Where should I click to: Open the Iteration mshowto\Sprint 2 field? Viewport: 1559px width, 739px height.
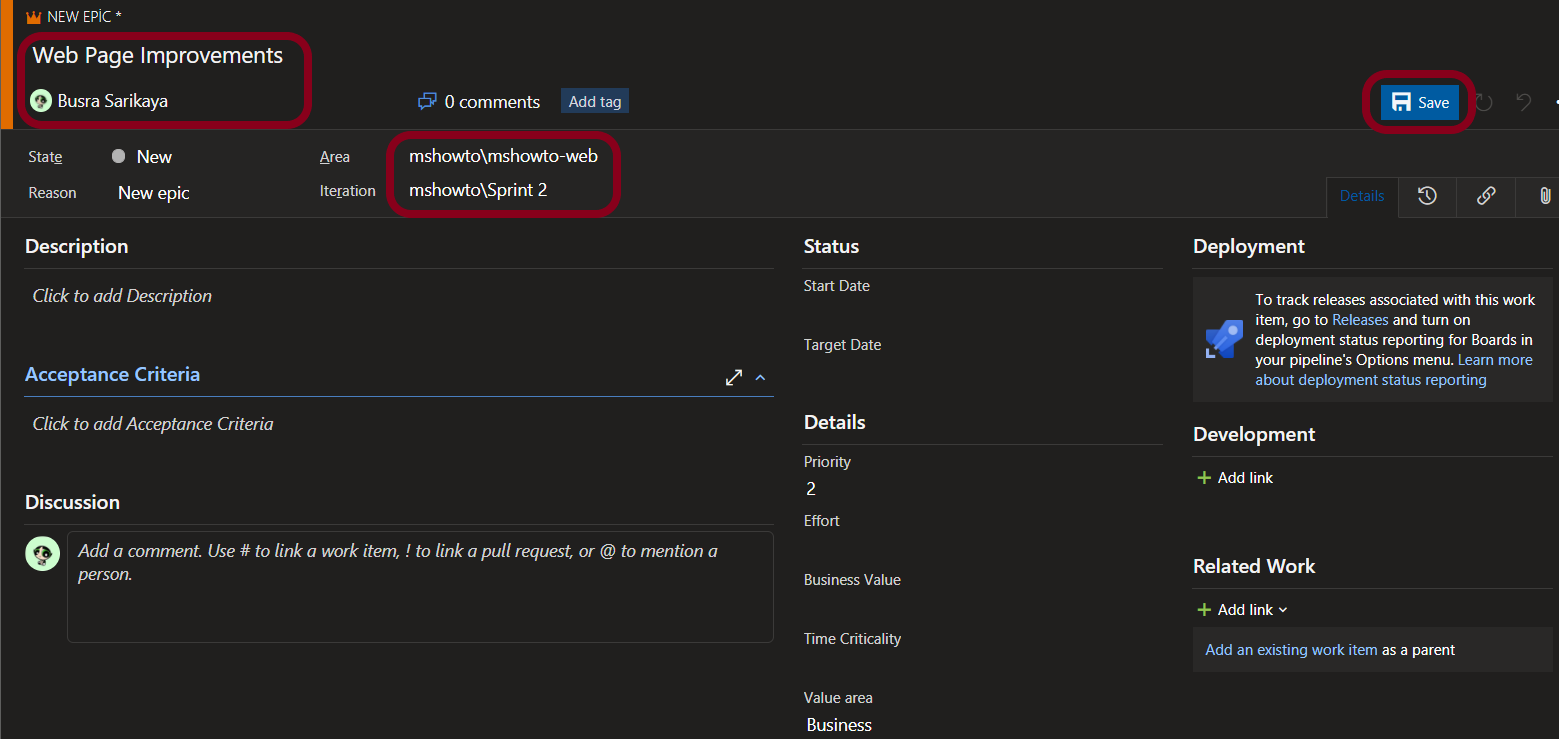(478, 190)
